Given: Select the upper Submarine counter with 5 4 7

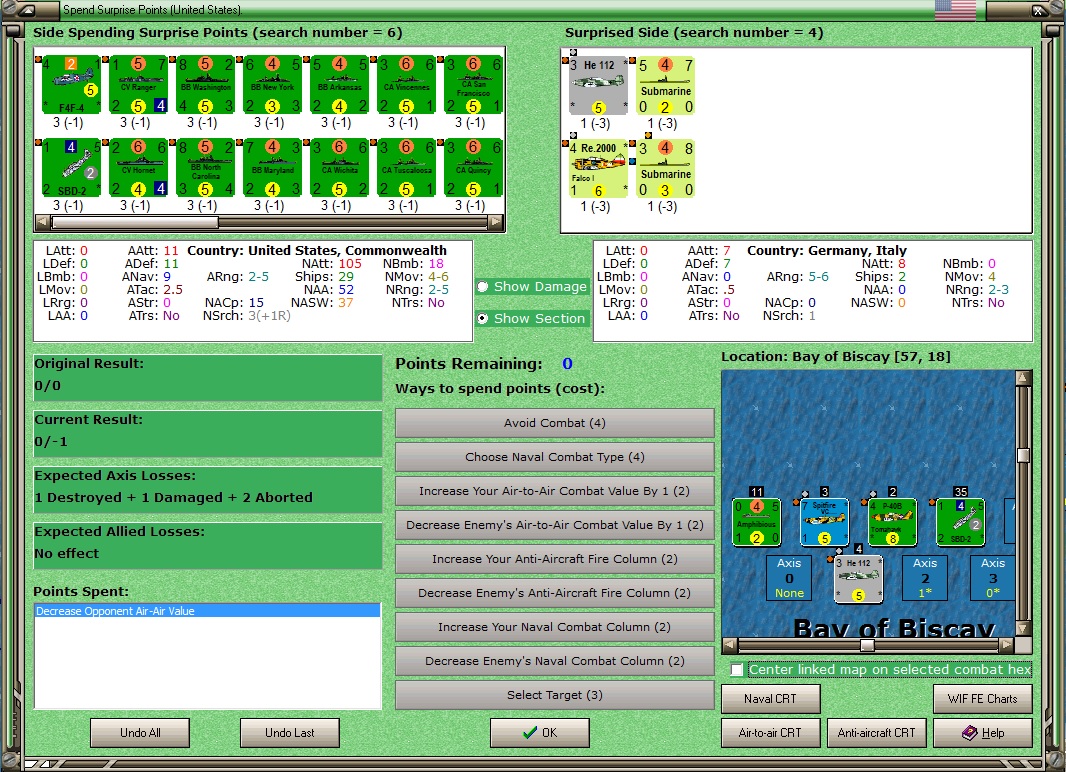Looking at the screenshot, I should (665, 86).
